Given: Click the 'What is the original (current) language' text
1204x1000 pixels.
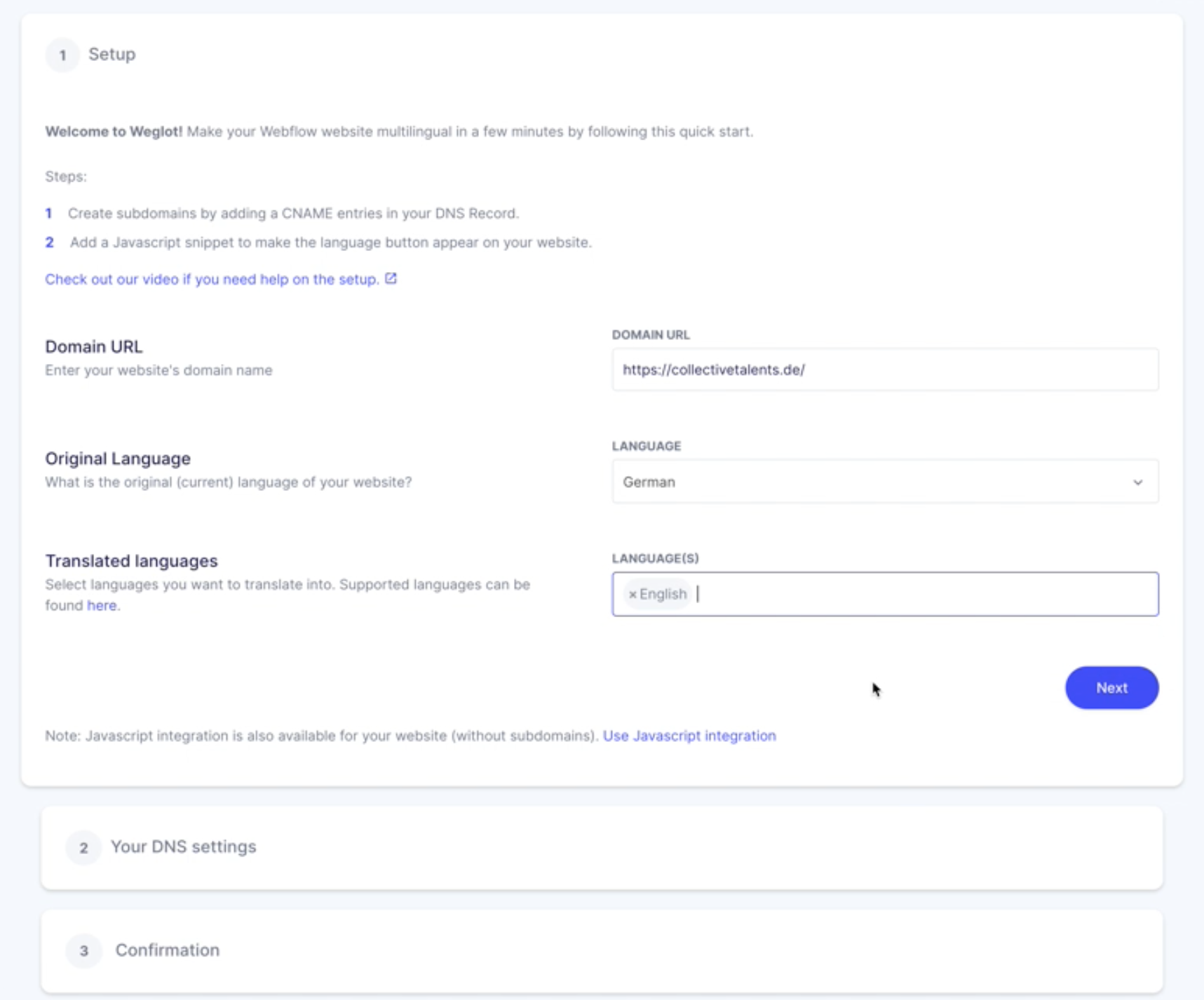Looking at the screenshot, I should (x=228, y=482).
